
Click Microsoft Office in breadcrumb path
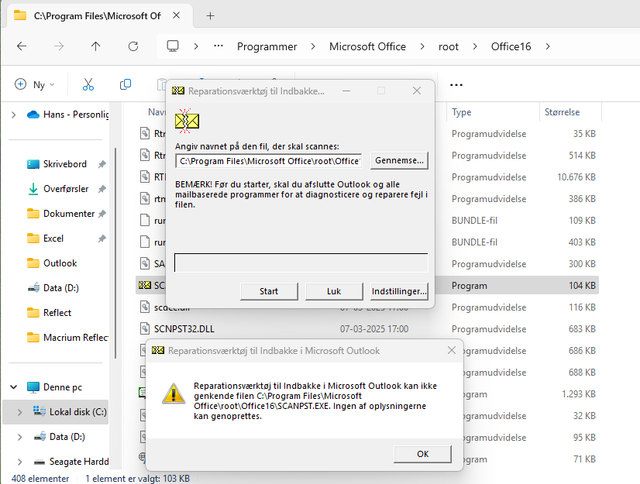pyautogui.click(x=367, y=47)
